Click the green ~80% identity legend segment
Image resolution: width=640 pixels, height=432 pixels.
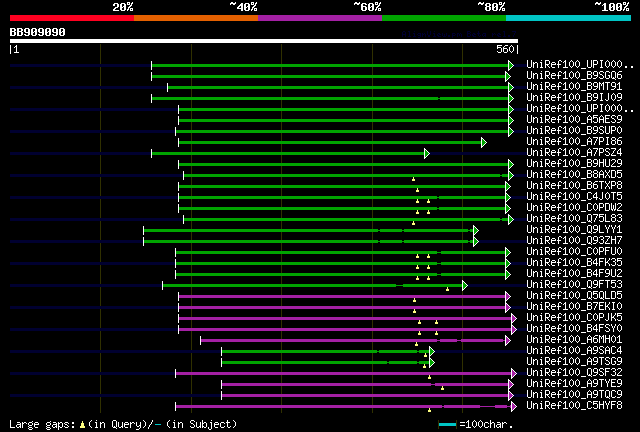tap(444, 18)
